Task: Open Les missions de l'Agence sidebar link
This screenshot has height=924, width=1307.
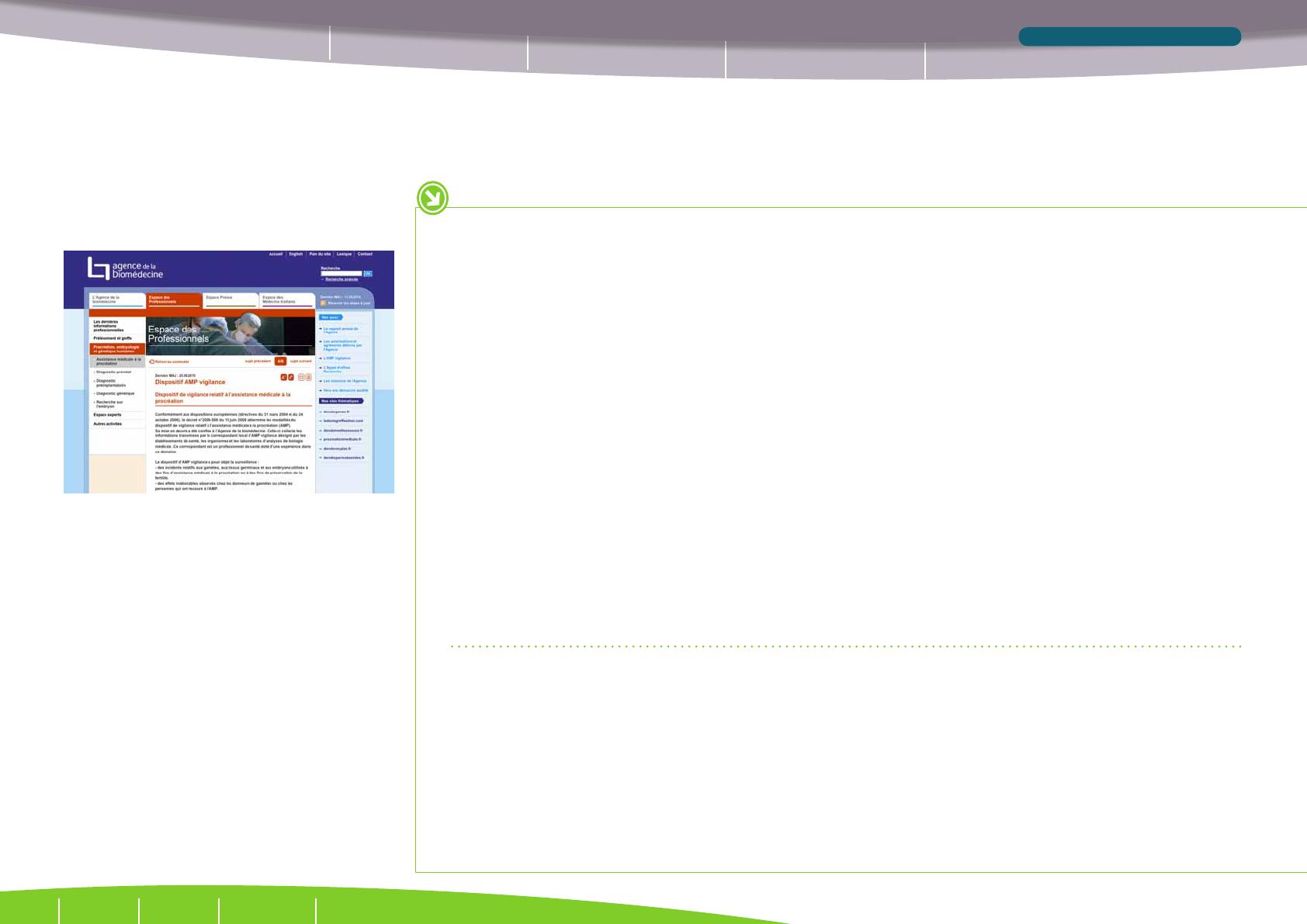Action: pos(344,381)
